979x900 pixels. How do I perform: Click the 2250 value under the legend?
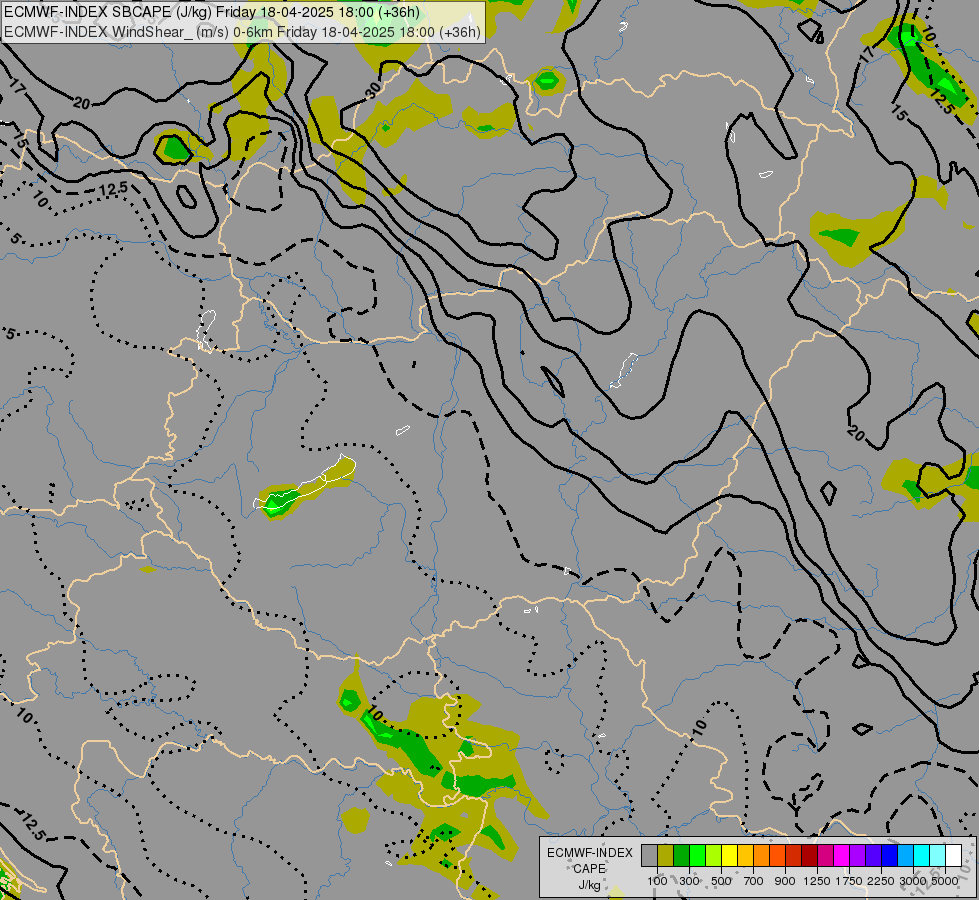point(881,881)
